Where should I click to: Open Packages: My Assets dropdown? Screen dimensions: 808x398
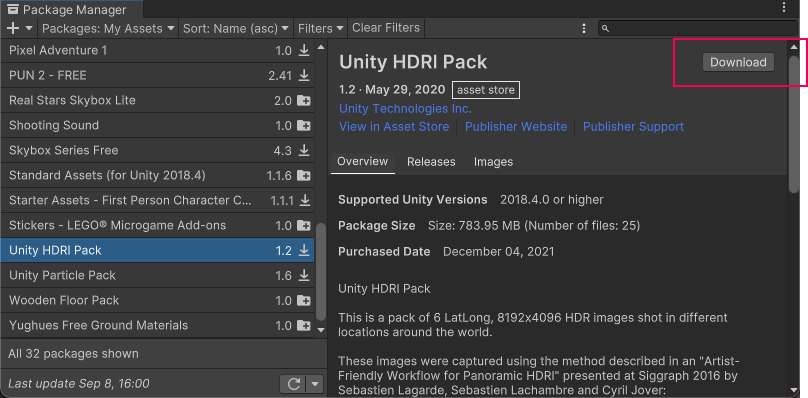click(x=108, y=28)
